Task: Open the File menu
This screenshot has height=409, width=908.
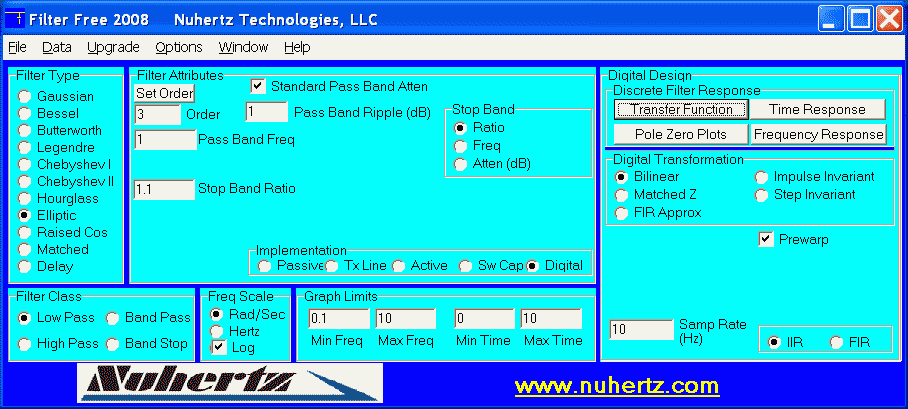Action: coord(17,48)
